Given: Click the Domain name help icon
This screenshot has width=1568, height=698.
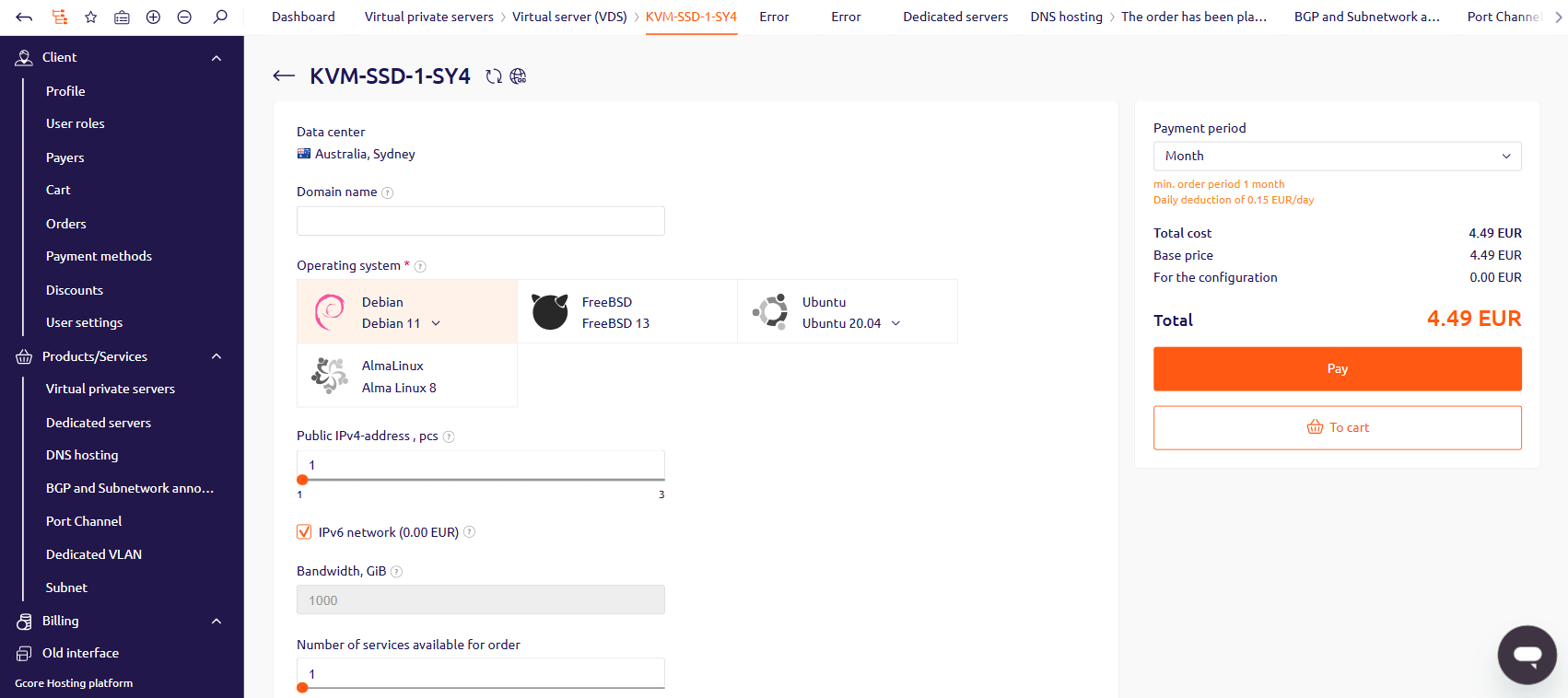Looking at the screenshot, I should (x=388, y=192).
